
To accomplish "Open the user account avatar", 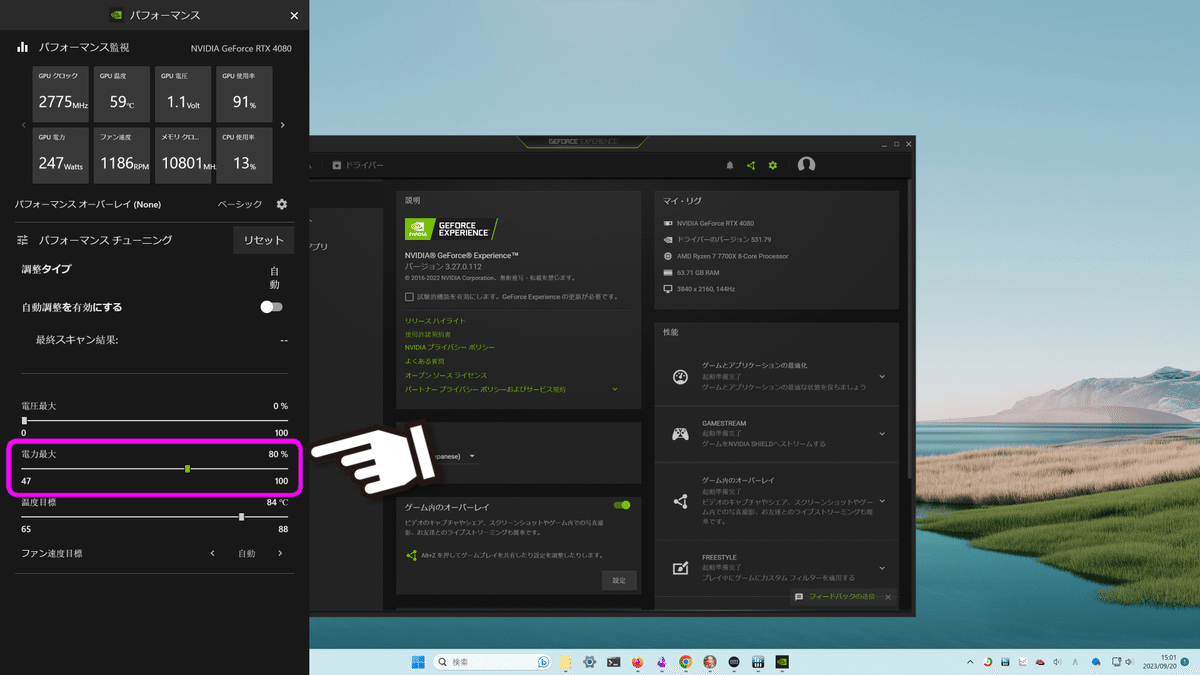I will (x=807, y=165).
